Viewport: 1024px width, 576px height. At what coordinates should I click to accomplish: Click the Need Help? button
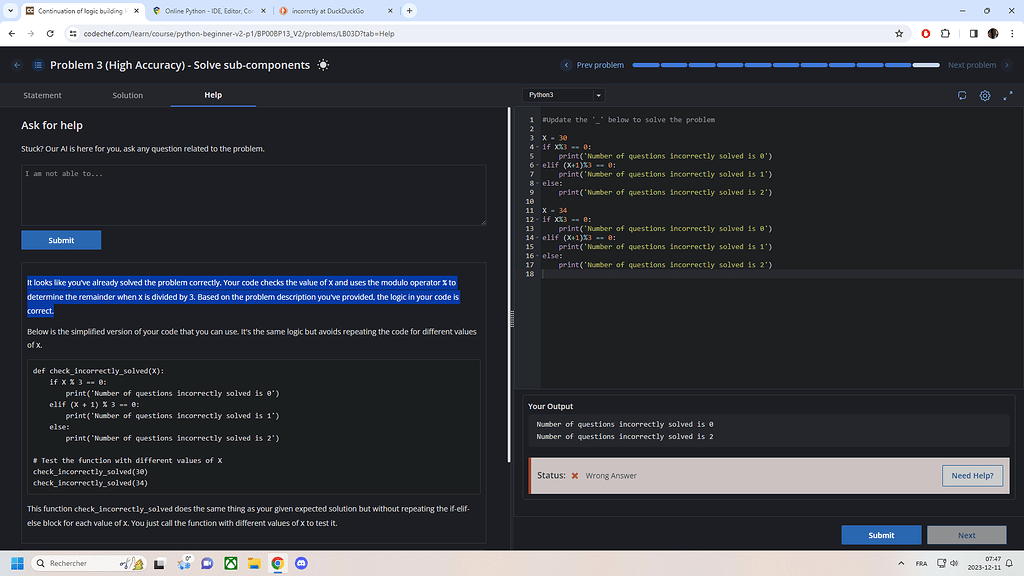pos(971,476)
